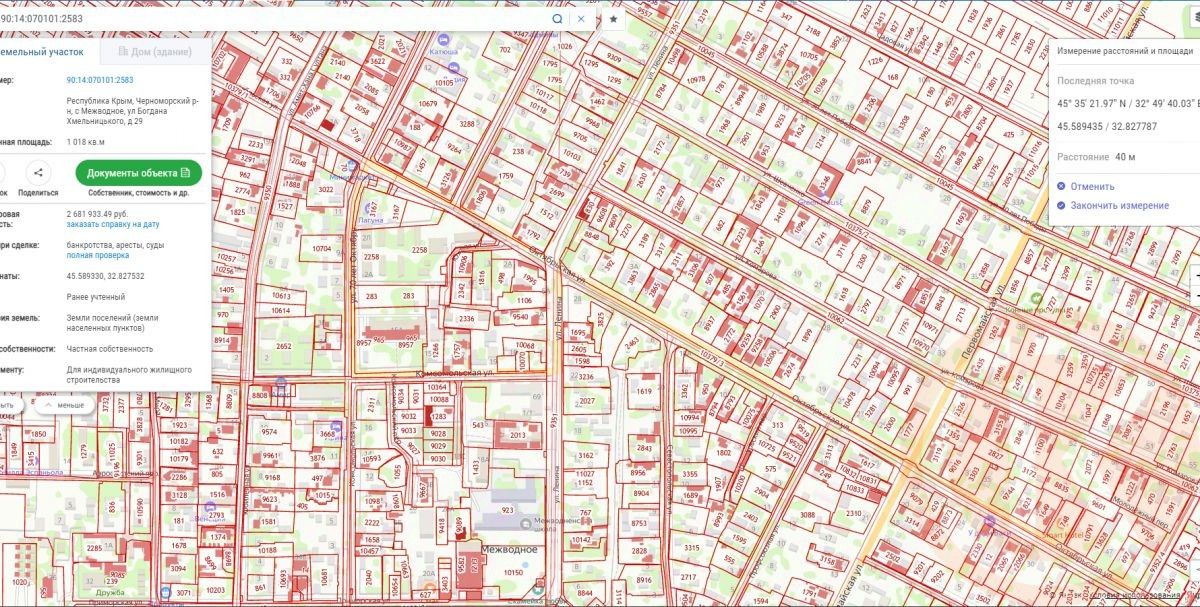1200x607 pixels.
Task: Click the Частная собственность text
Action: [110, 349]
